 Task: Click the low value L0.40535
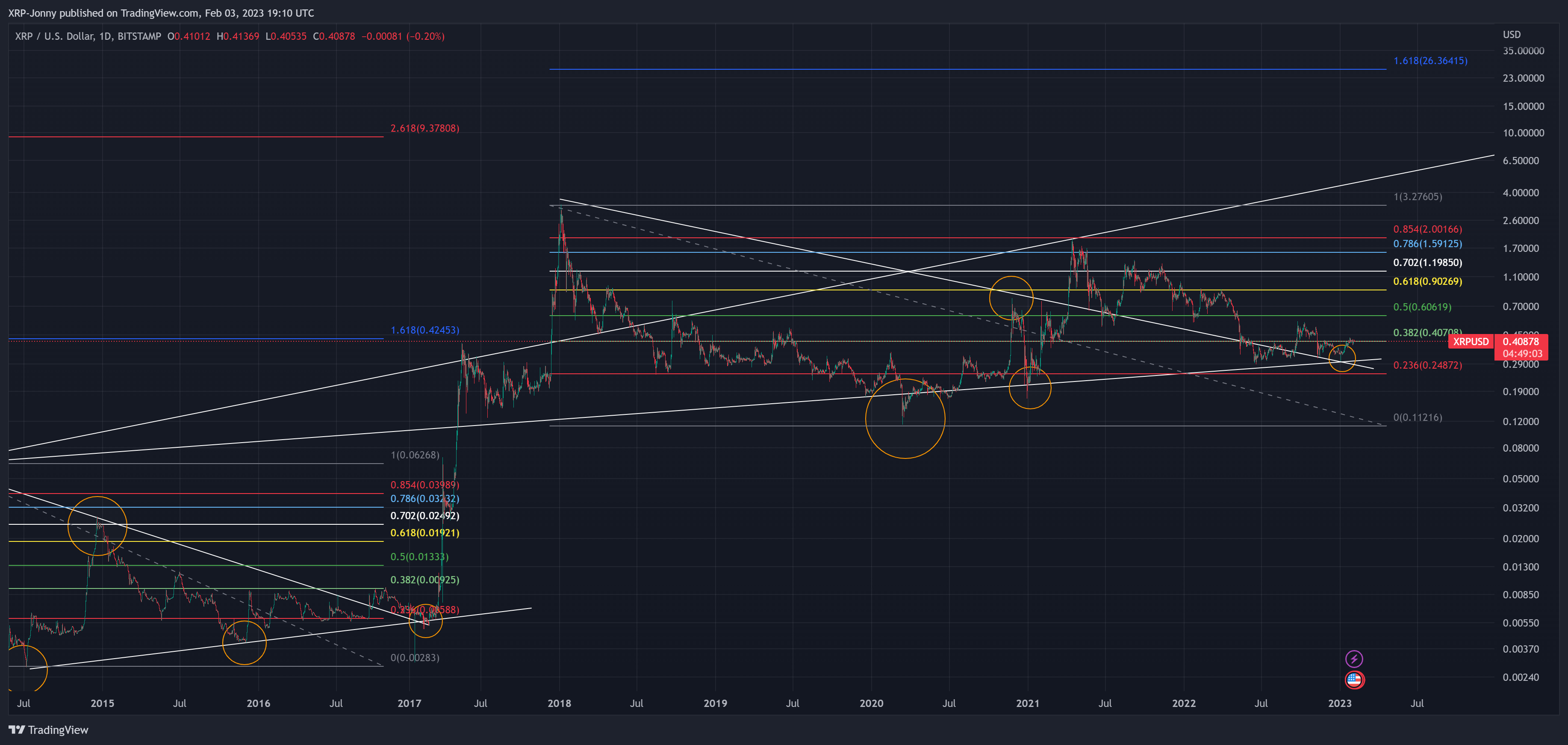pyautogui.click(x=286, y=36)
